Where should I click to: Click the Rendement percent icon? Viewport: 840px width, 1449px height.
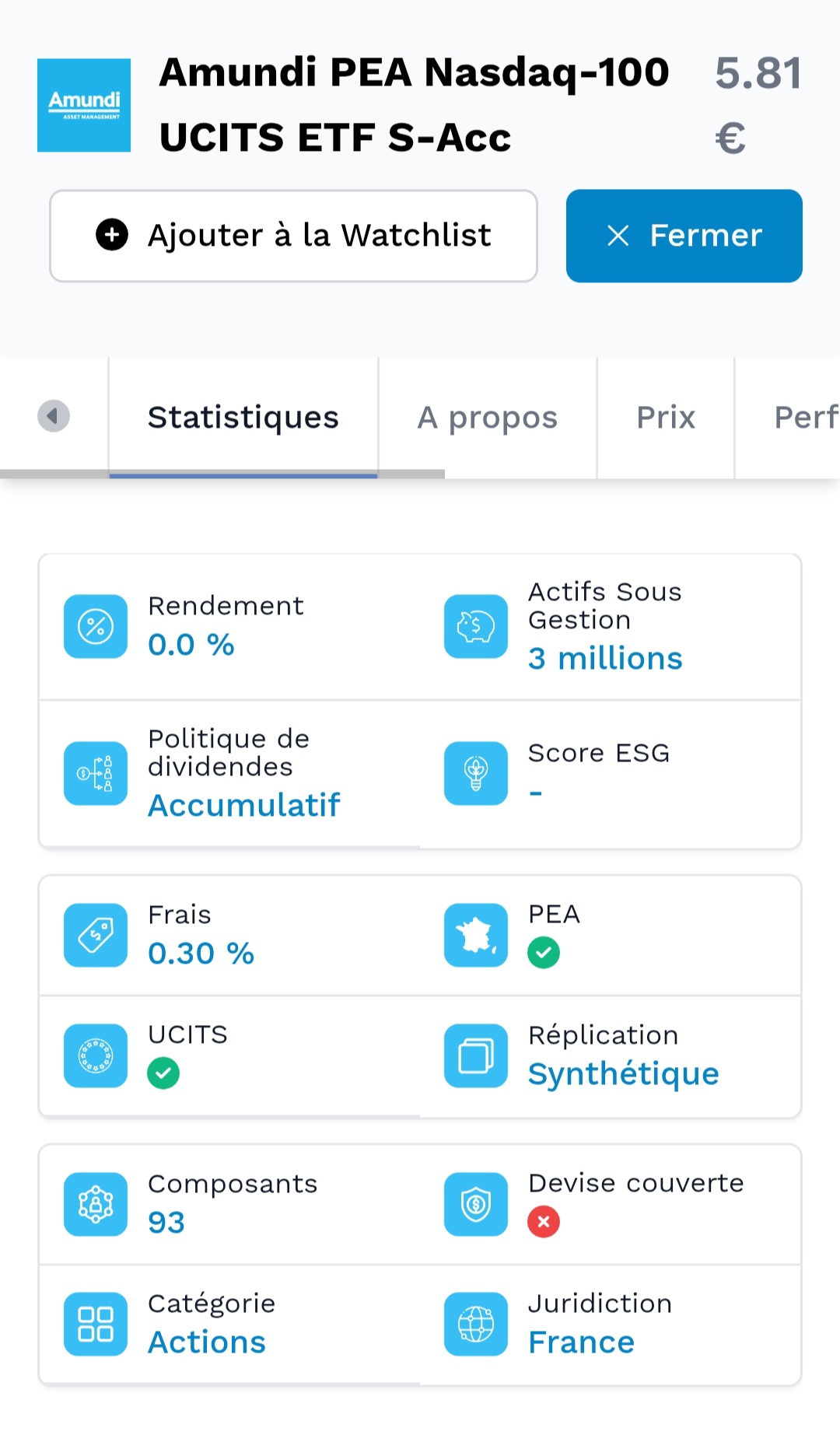click(96, 626)
